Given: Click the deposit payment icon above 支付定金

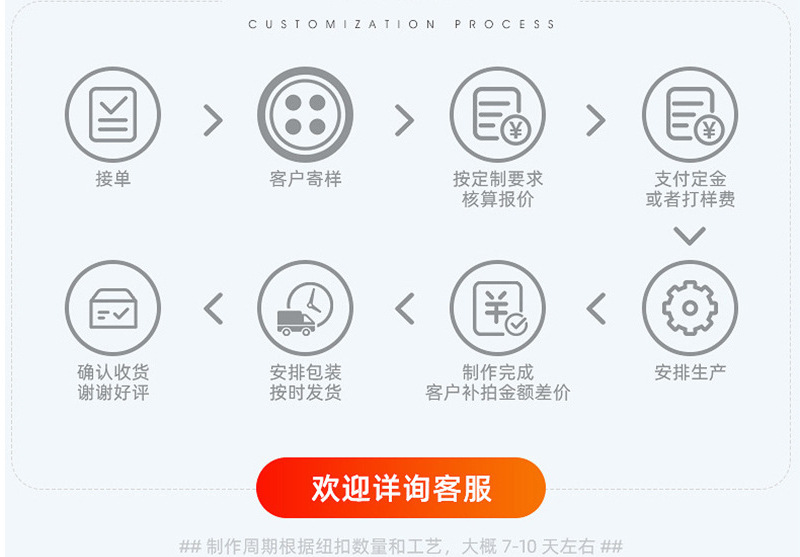Looking at the screenshot, I should 690,115.
